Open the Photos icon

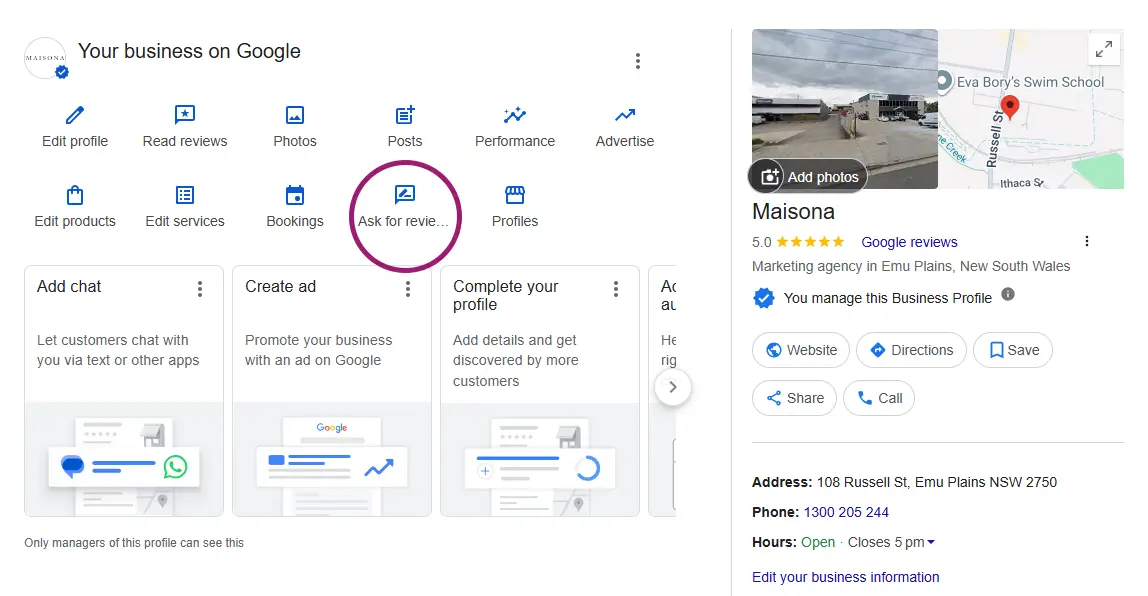click(294, 115)
